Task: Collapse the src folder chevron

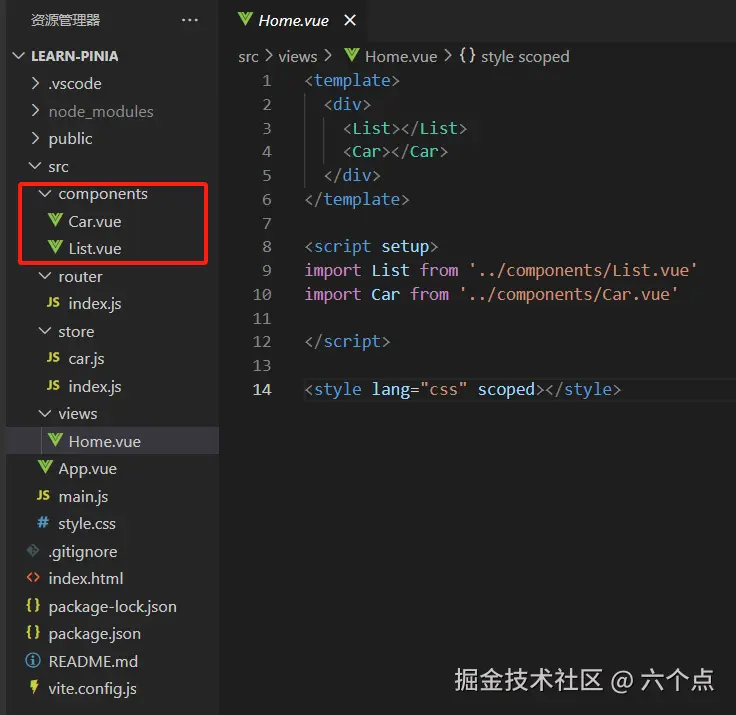Action: point(35,166)
